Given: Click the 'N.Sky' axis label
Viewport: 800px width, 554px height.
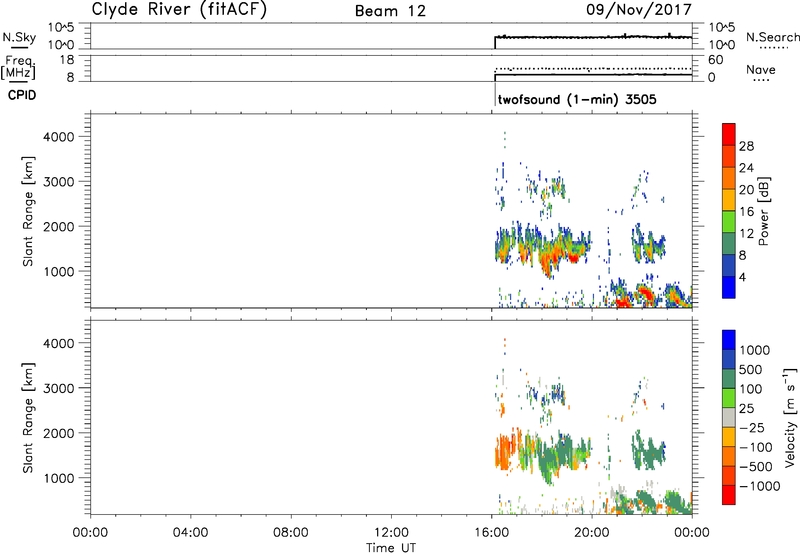Looking at the screenshot, I should [19, 37].
